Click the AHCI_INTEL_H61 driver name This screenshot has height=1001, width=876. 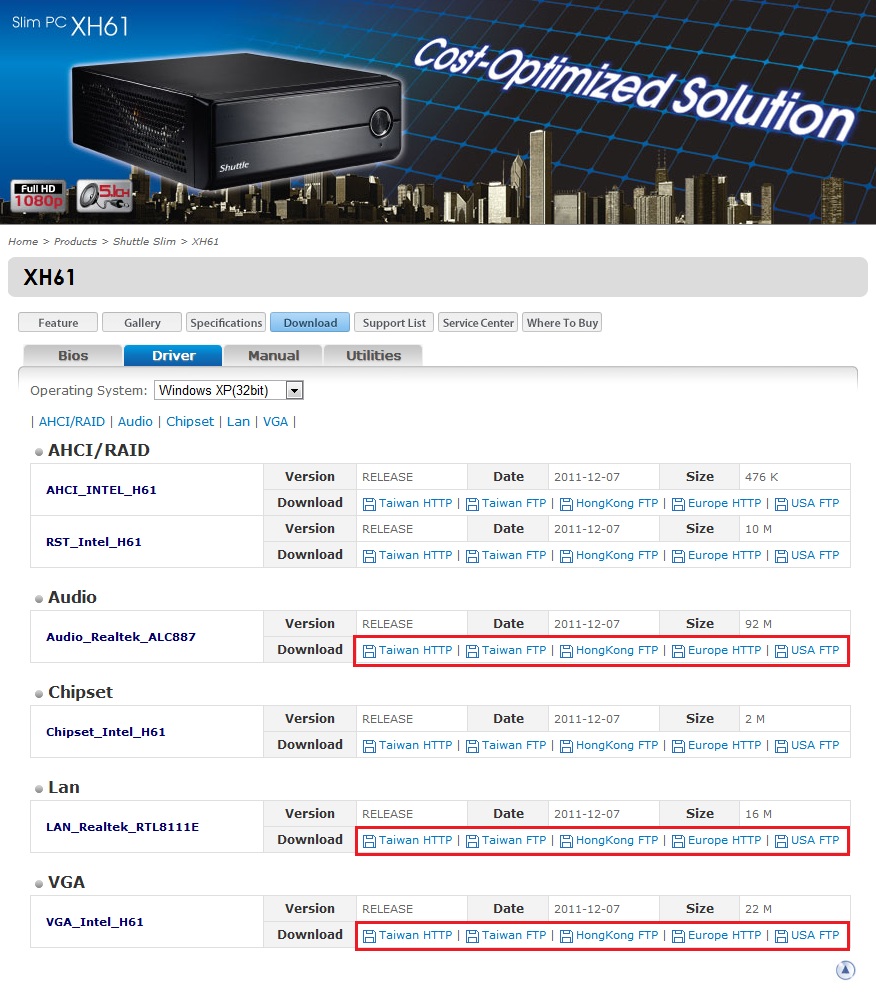click(x=101, y=490)
